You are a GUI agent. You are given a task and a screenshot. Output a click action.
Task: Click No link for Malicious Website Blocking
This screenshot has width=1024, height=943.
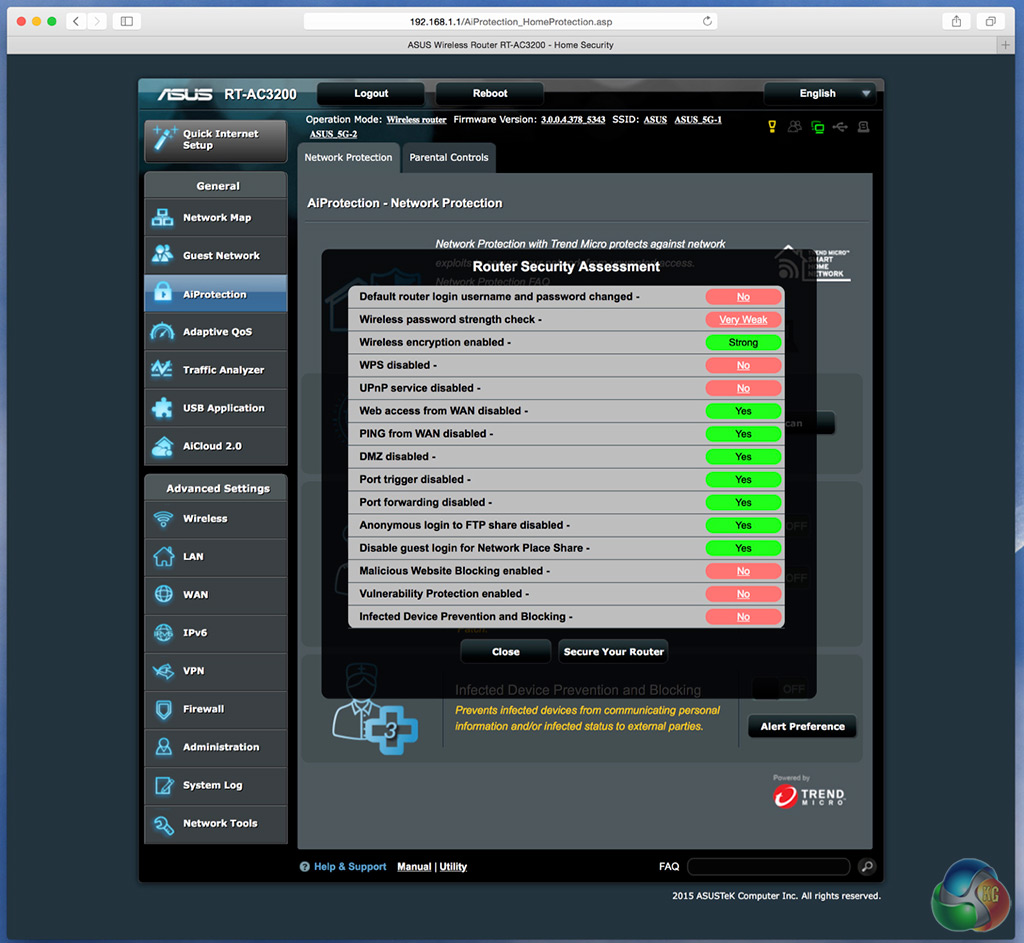click(x=743, y=571)
